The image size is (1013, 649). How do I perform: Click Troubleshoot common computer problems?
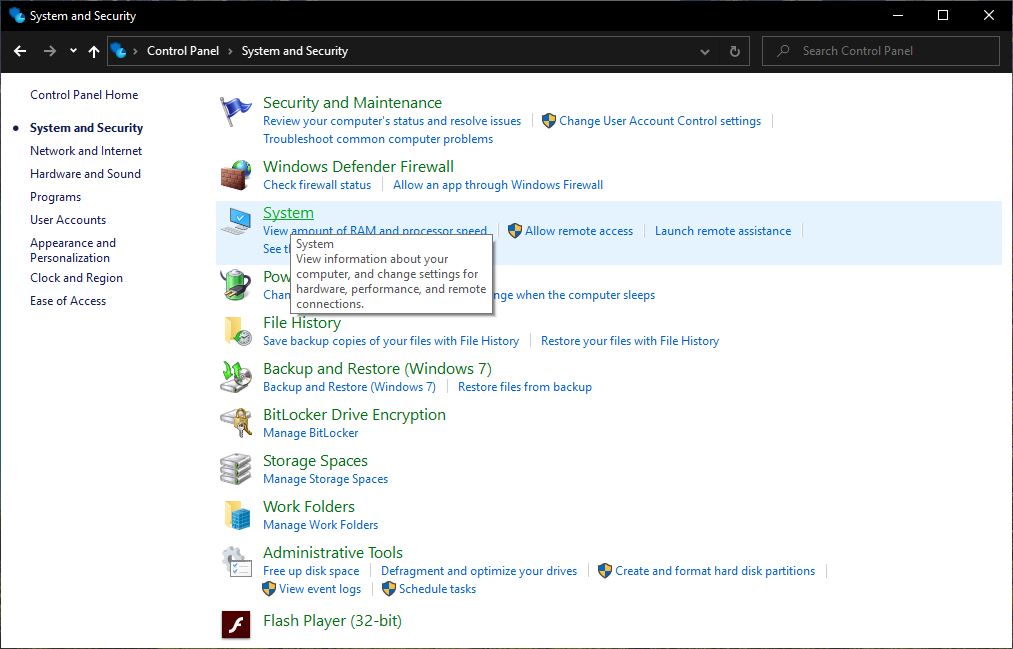click(x=378, y=139)
